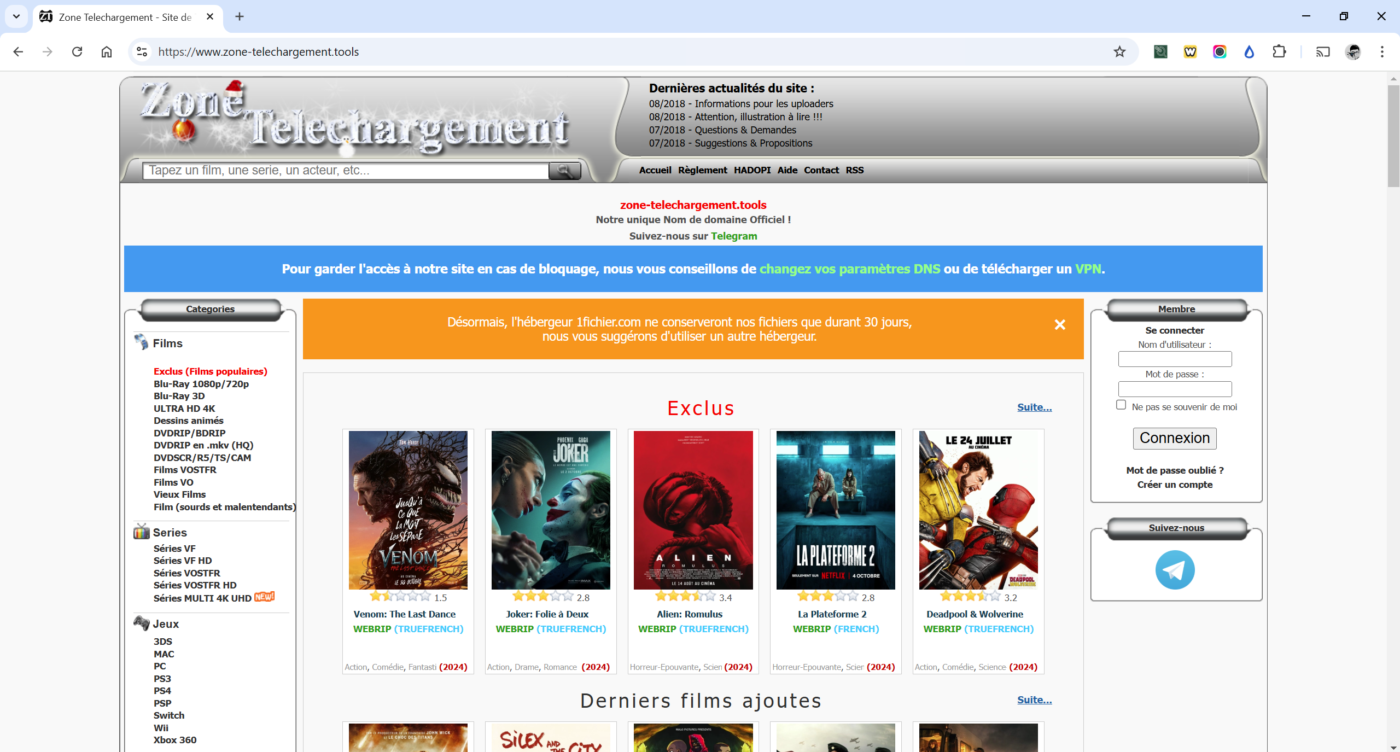Click the Jeux gamepad icon

point(141,623)
